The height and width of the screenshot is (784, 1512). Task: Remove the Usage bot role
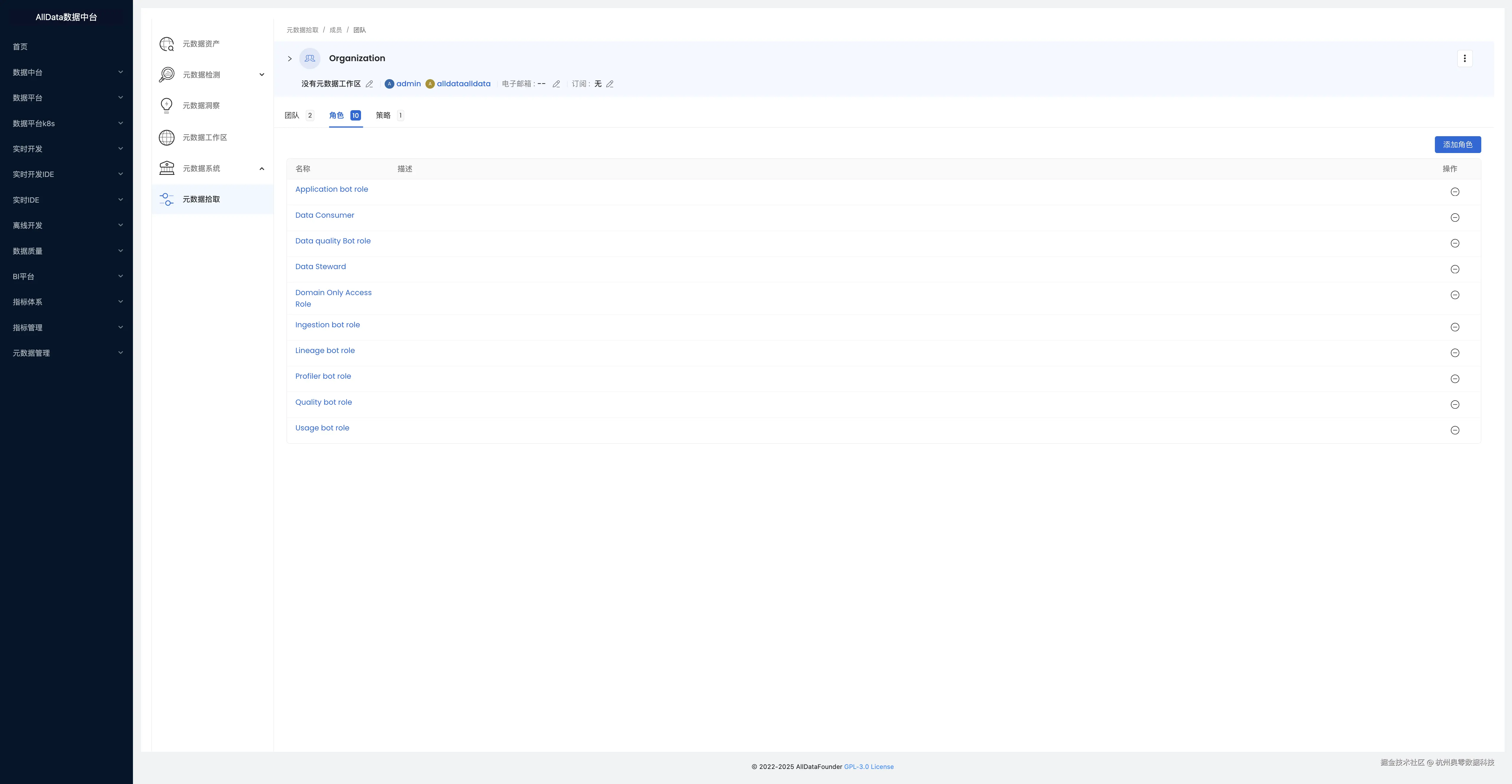point(1454,430)
